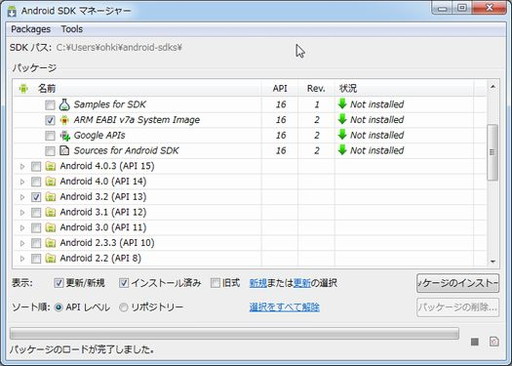Click the Sources for Android SDK document icon
The height and width of the screenshot is (366, 512).
64,151
